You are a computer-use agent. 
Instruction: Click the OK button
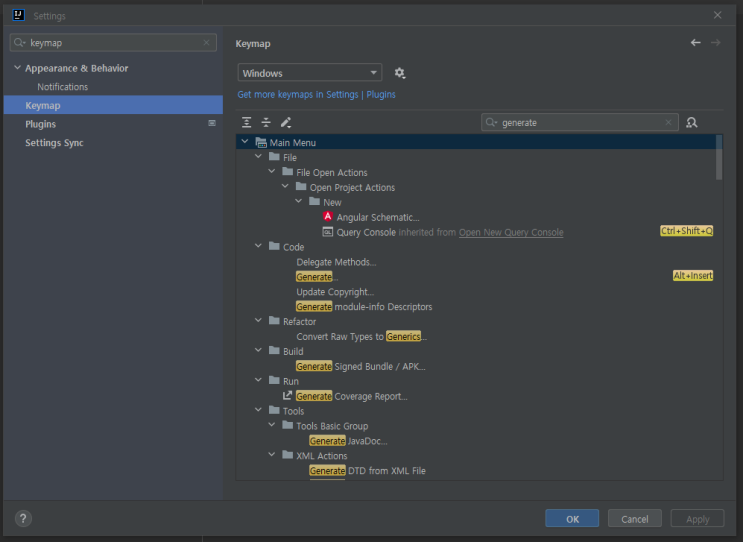click(572, 519)
